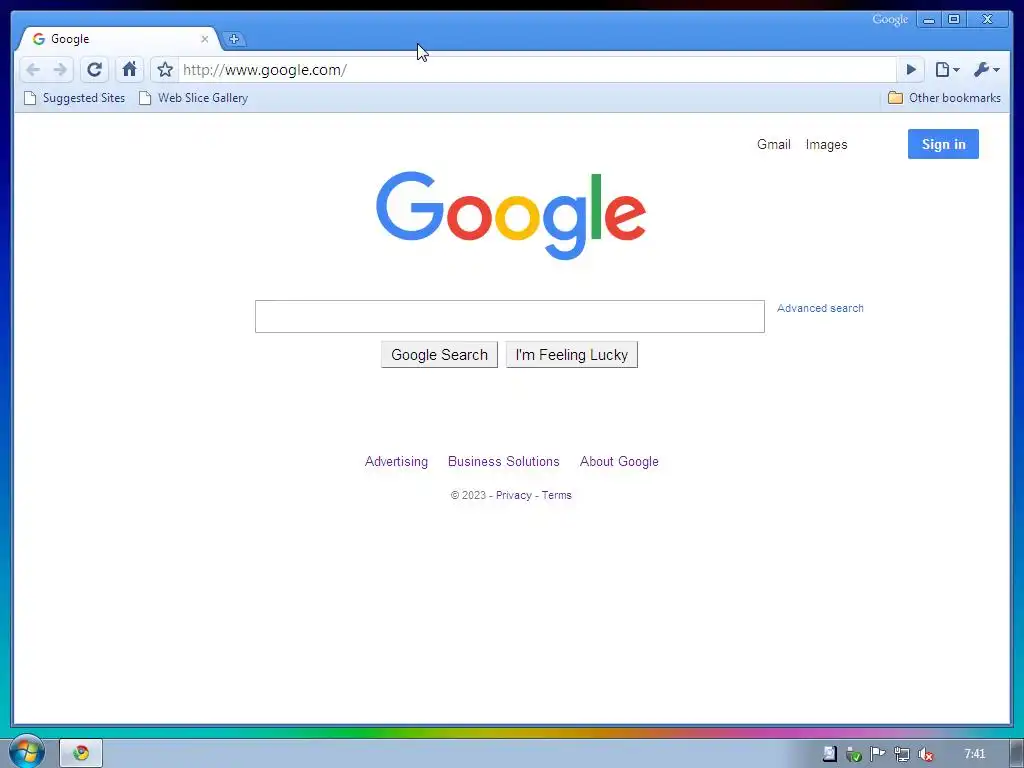Open About Google link
Viewport: 1024px width, 768px height.
click(619, 462)
